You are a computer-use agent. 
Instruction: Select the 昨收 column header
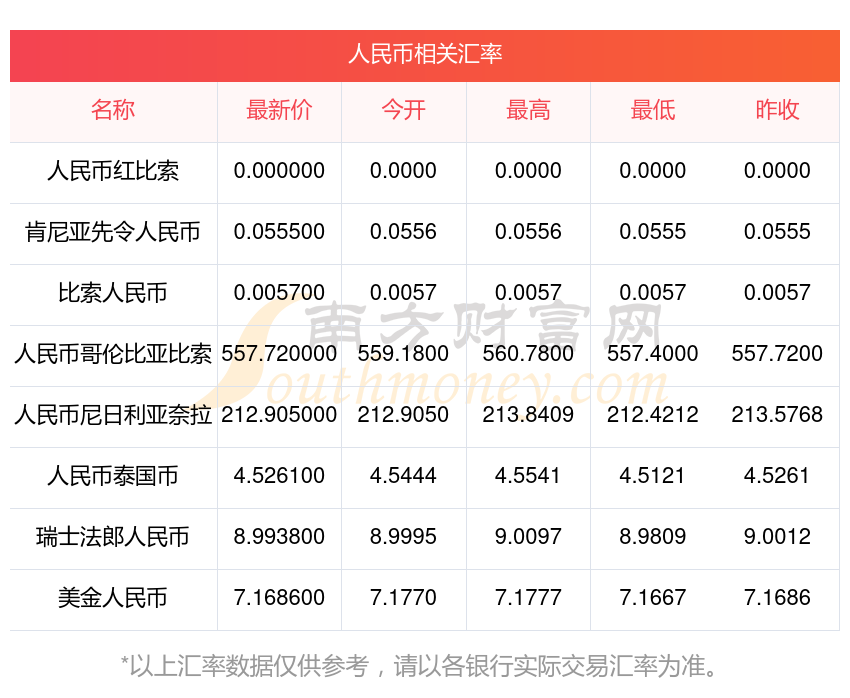pyautogui.click(x=777, y=110)
